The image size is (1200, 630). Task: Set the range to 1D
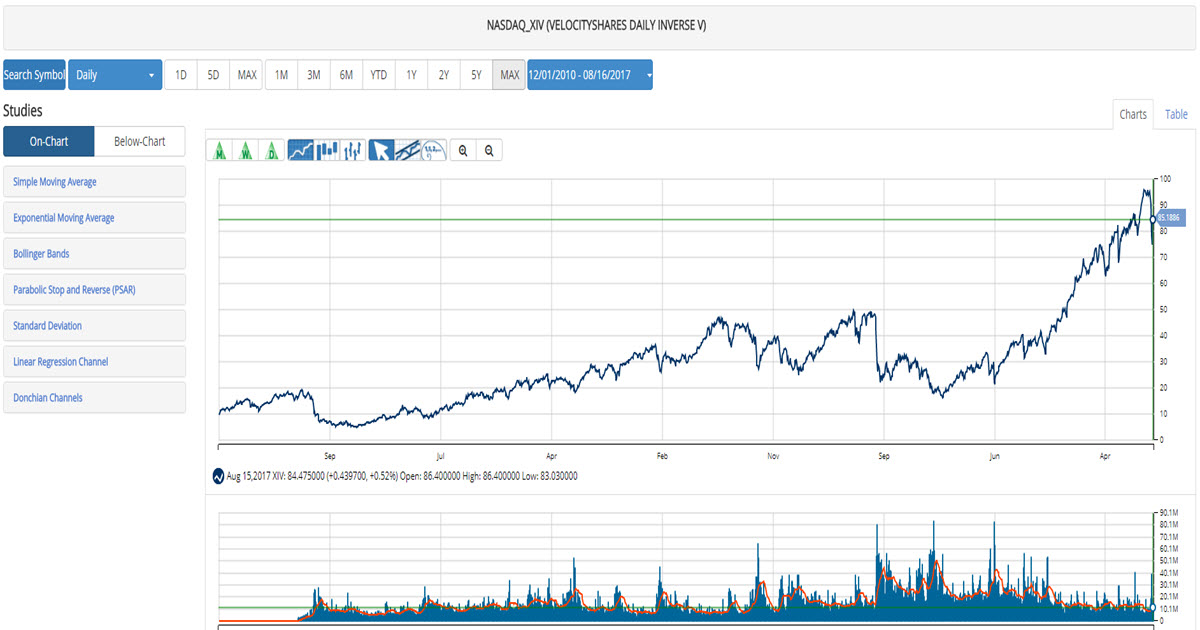click(x=181, y=75)
